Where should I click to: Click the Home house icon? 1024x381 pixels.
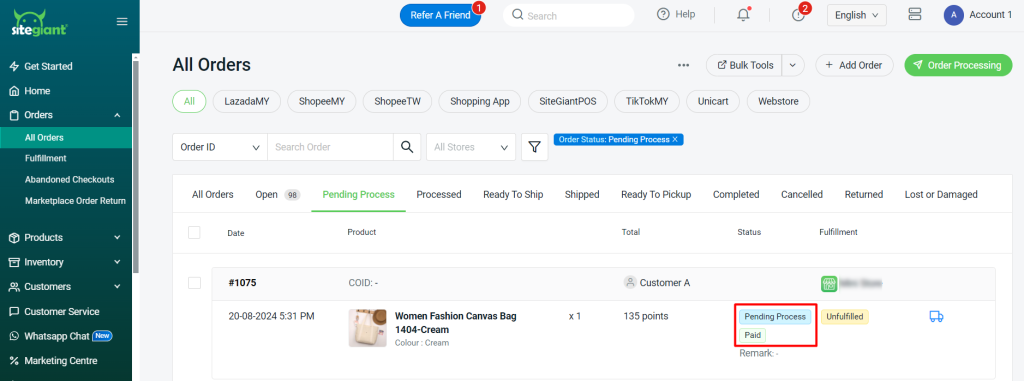click(14, 91)
